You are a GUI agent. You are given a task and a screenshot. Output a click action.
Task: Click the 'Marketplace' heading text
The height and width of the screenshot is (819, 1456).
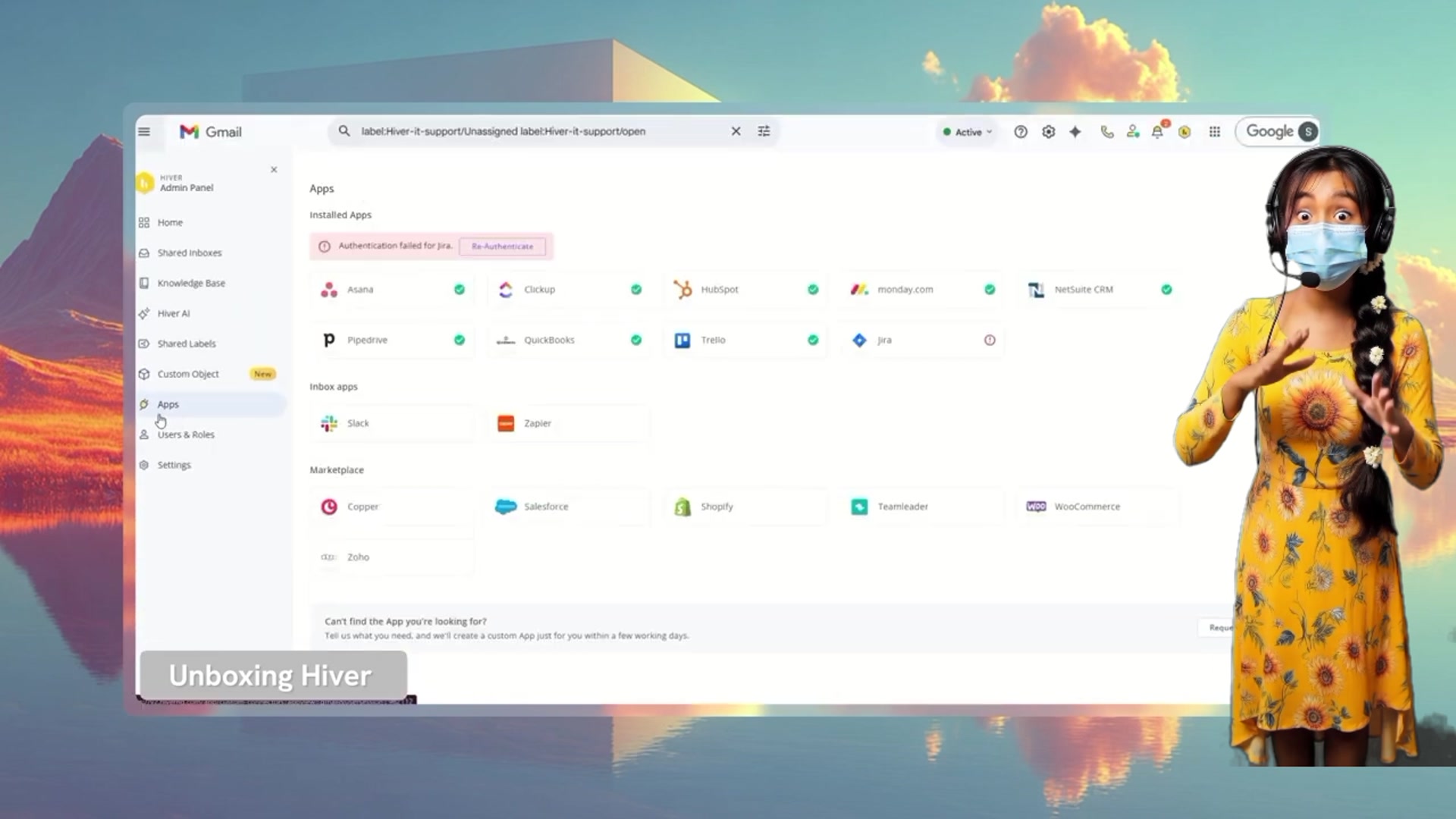[x=337, y=470]
